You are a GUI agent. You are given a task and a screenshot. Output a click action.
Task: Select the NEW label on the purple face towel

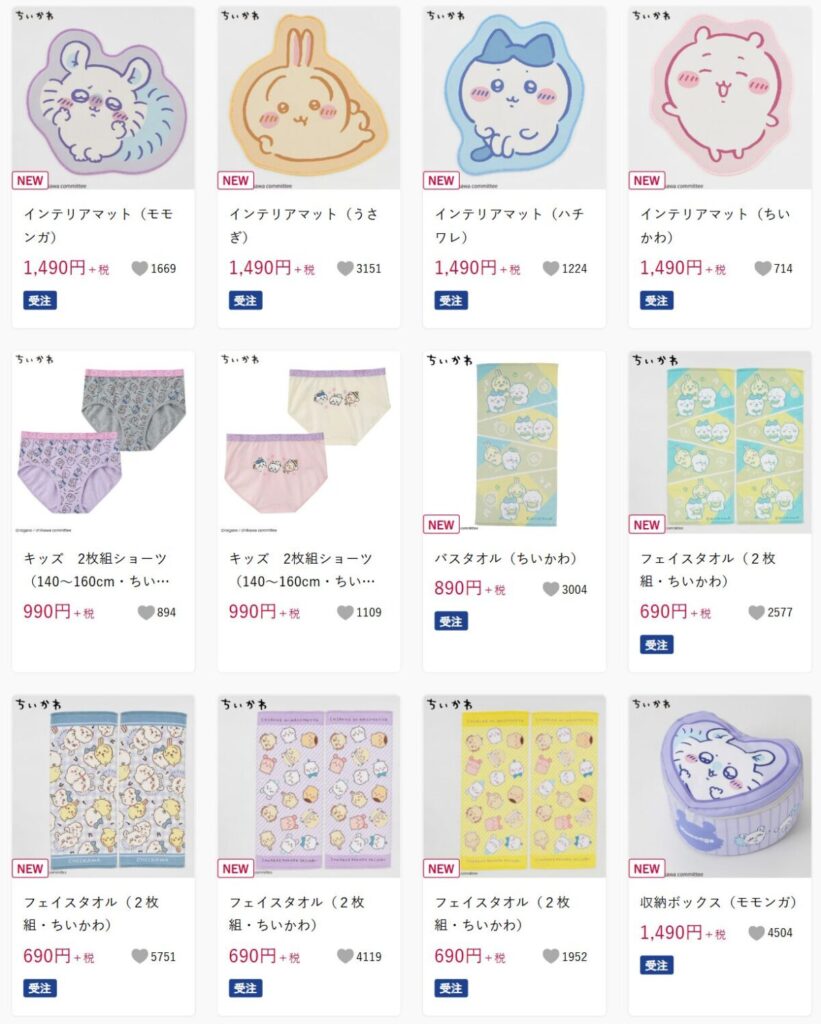click(x=235, y=869)
